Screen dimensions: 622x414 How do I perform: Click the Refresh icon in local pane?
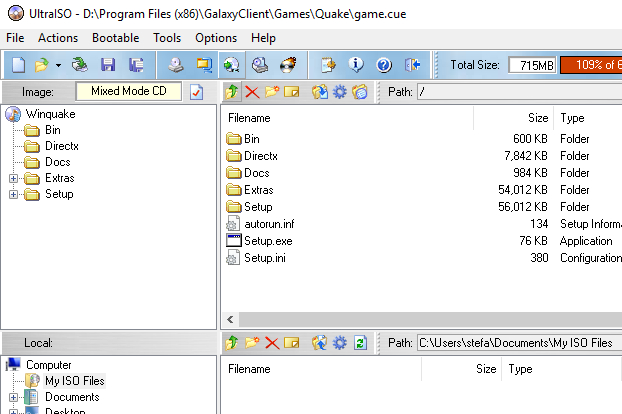(360, 343)
